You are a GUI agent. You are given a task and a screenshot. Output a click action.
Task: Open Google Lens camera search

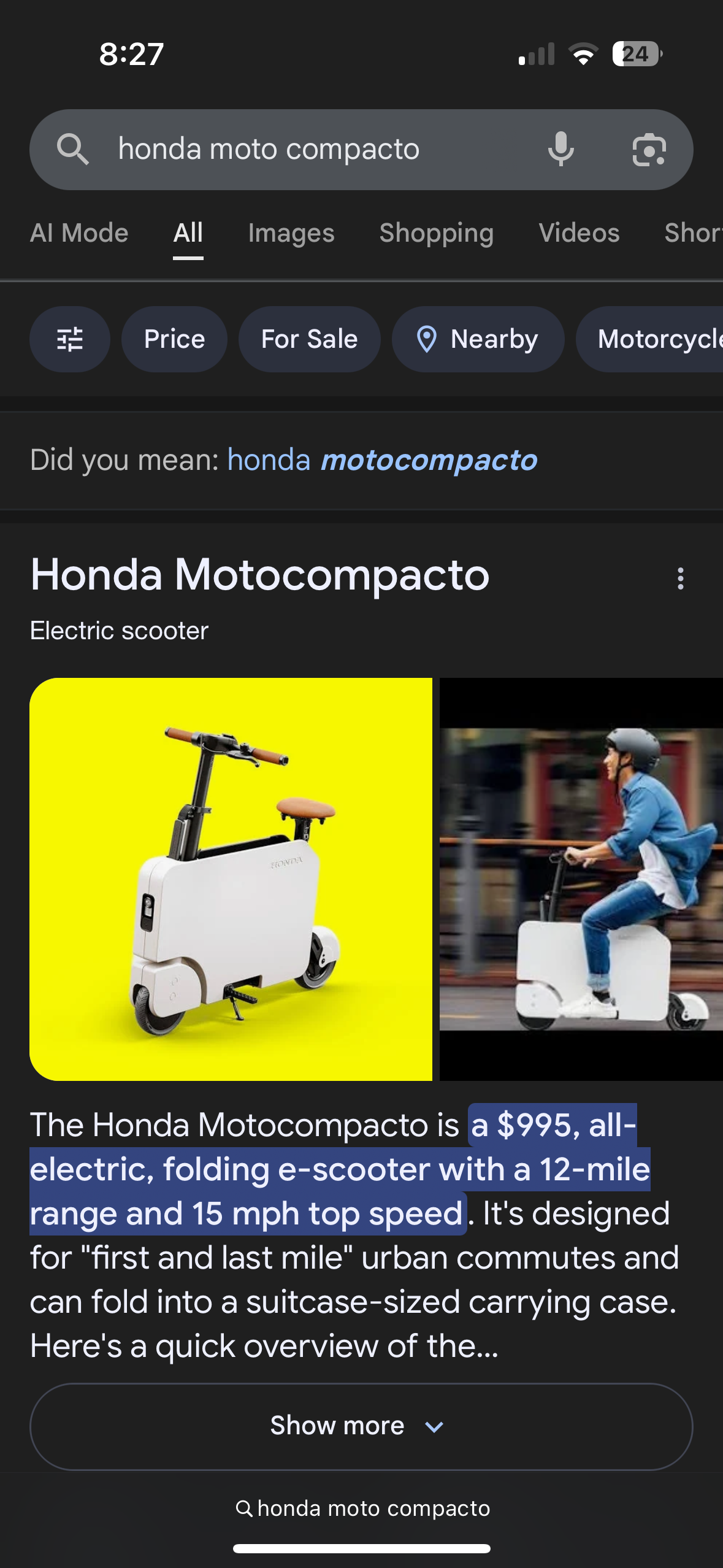[649, 150]
